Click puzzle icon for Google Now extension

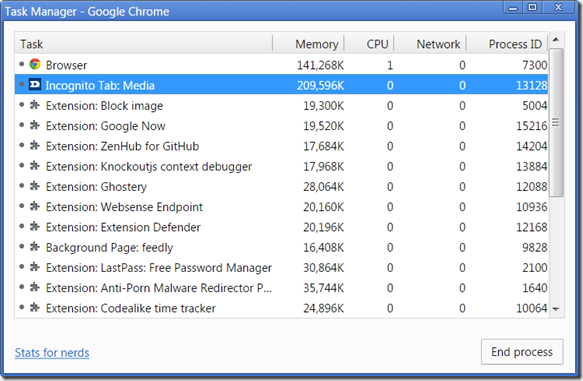click(35, 125)
